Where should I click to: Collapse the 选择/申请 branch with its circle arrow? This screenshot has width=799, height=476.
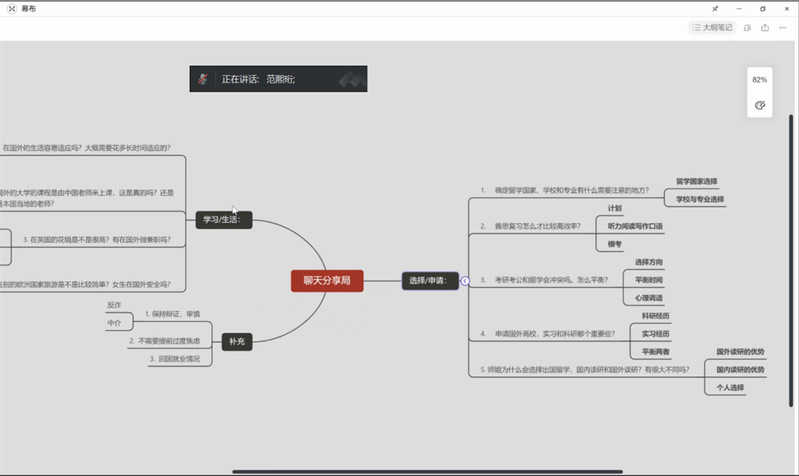(x=465, y=281)
